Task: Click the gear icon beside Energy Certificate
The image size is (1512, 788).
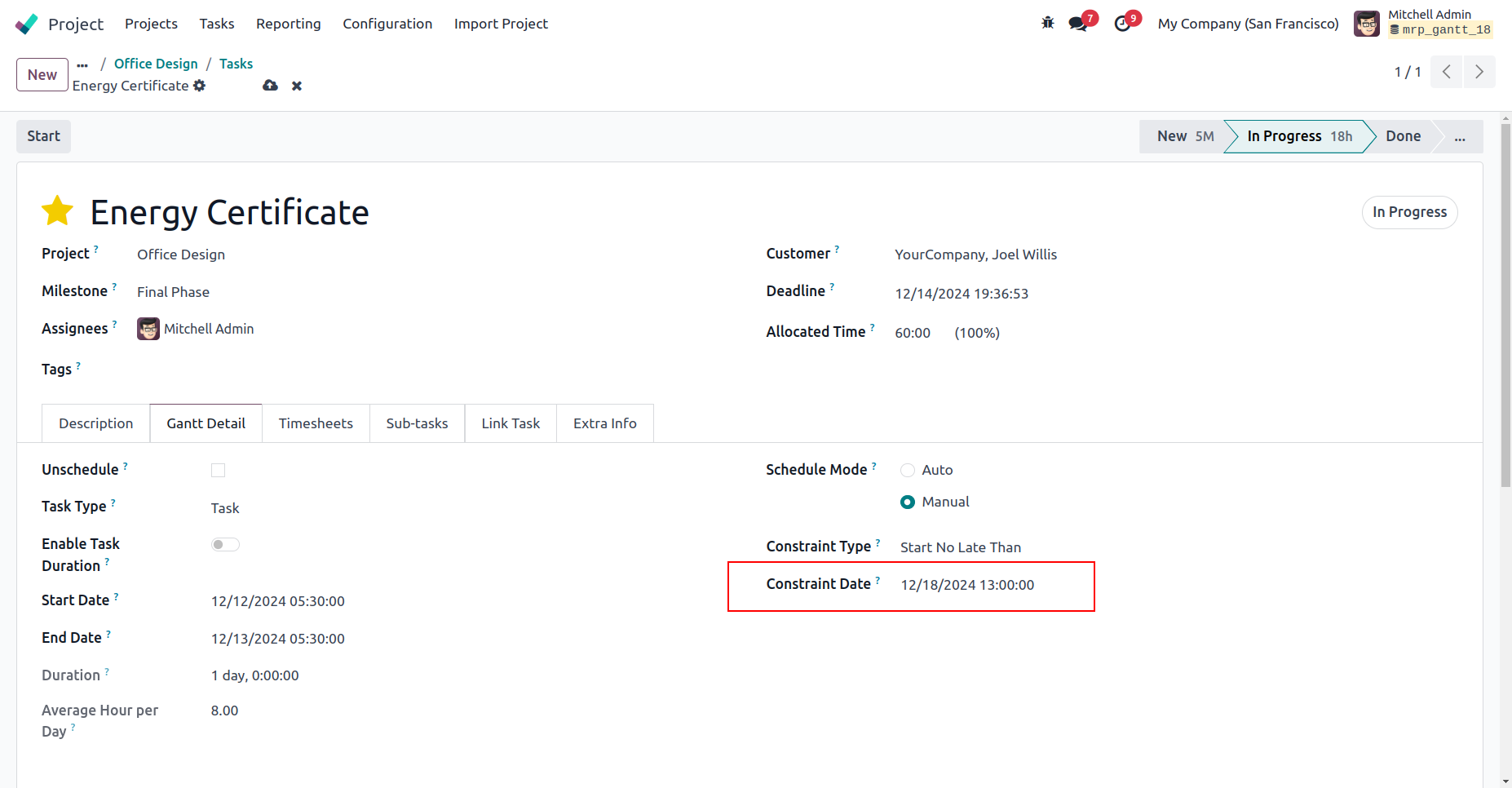Action: pyautogui.click(x=200, y=86)
